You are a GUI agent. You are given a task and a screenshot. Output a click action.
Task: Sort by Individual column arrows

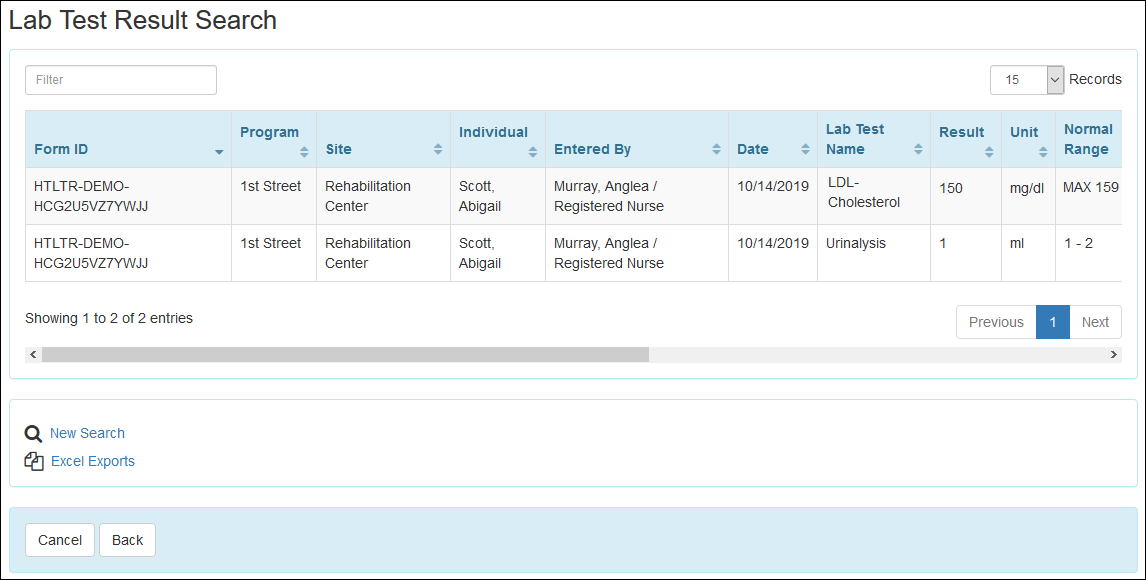532,151
